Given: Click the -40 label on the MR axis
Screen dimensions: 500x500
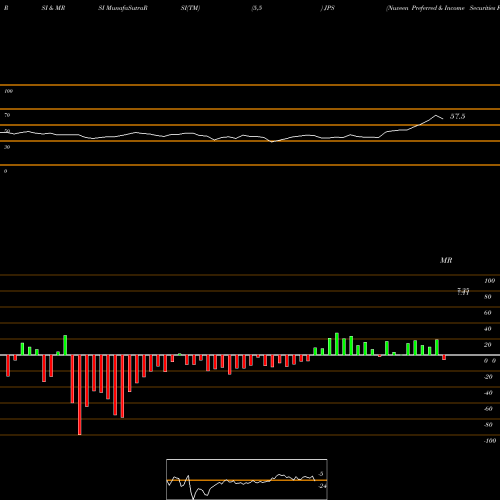Looking at the screenshot, I should click(x=488, y=393).
